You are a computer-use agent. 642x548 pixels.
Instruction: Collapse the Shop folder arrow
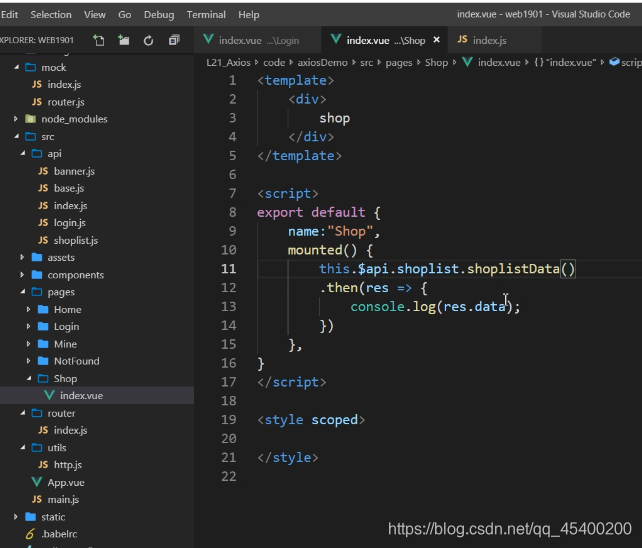click(29, 378)
